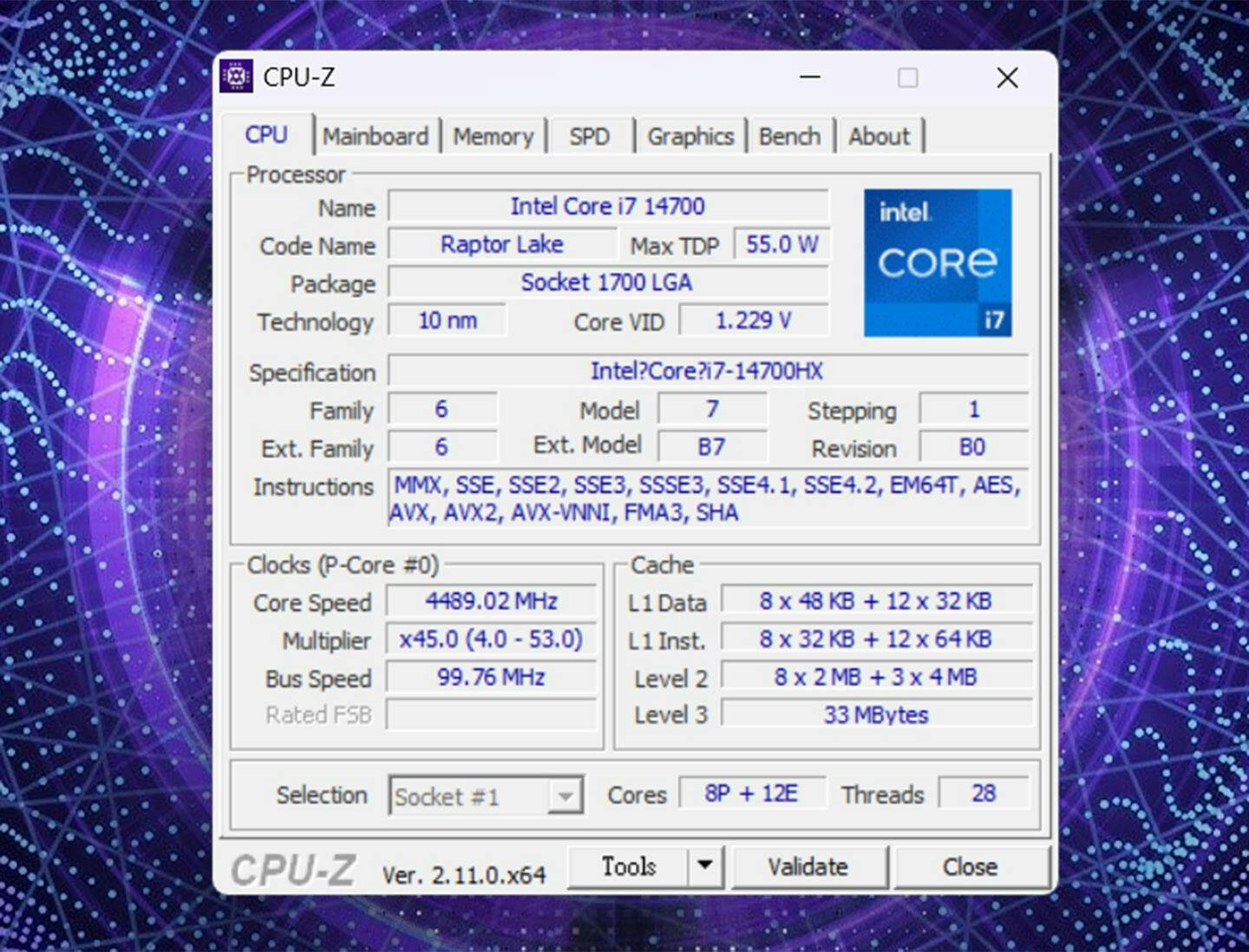Switch to the Graphics tab
Viewport: 1249px width, 952px height.
(x=690, y=136)
